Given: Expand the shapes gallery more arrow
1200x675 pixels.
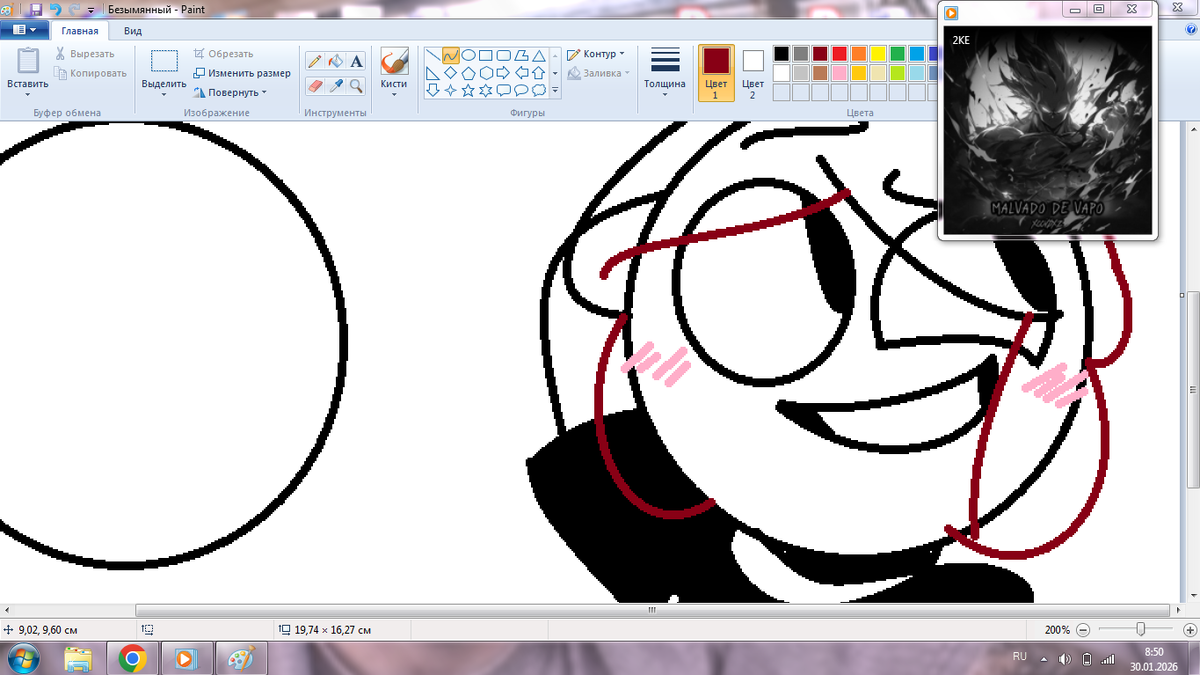Looking at the screenshot, I should pyautogui.click(x=555, y=90).
